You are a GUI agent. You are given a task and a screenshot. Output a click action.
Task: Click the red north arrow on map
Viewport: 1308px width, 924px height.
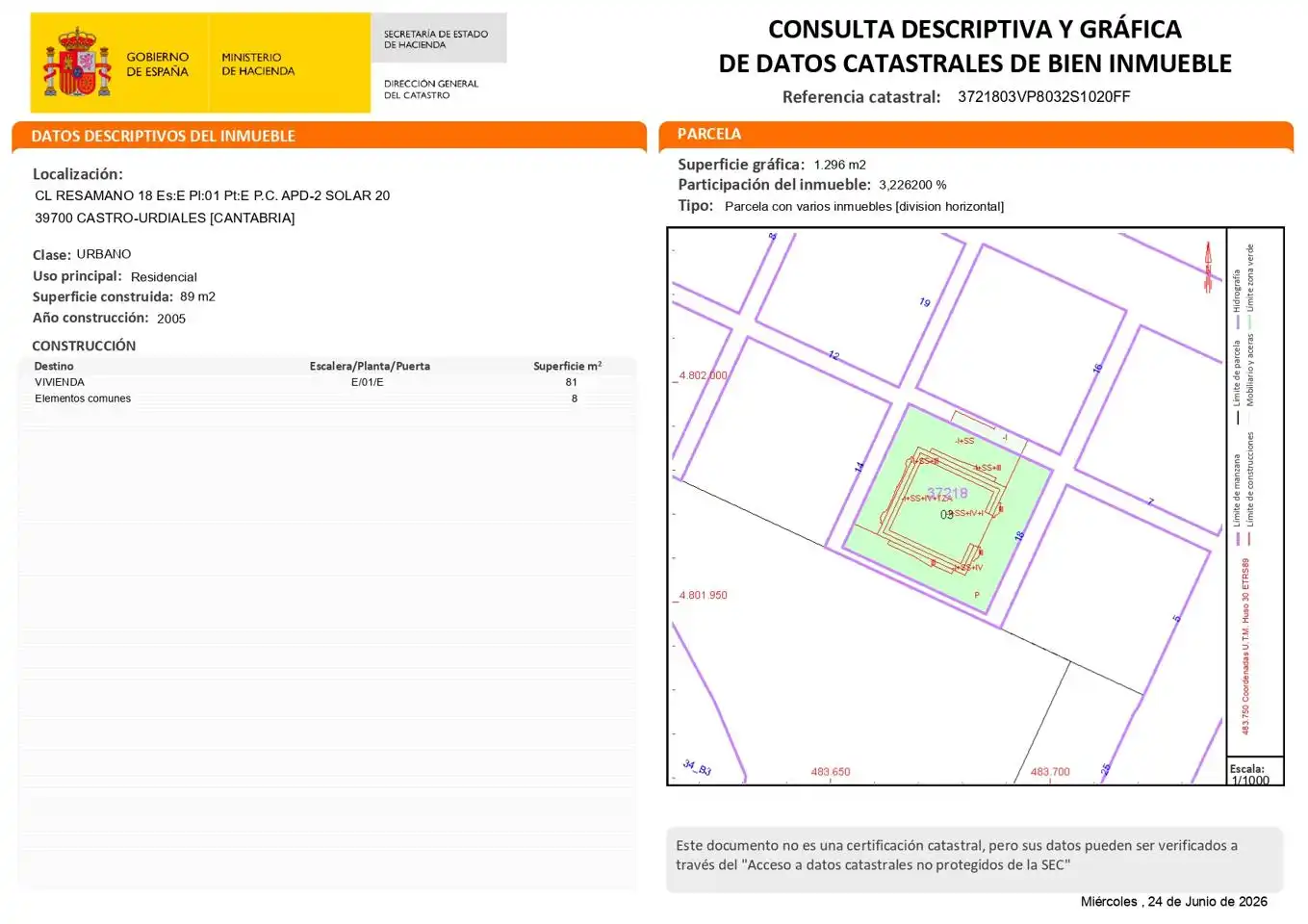[1208, 267]
